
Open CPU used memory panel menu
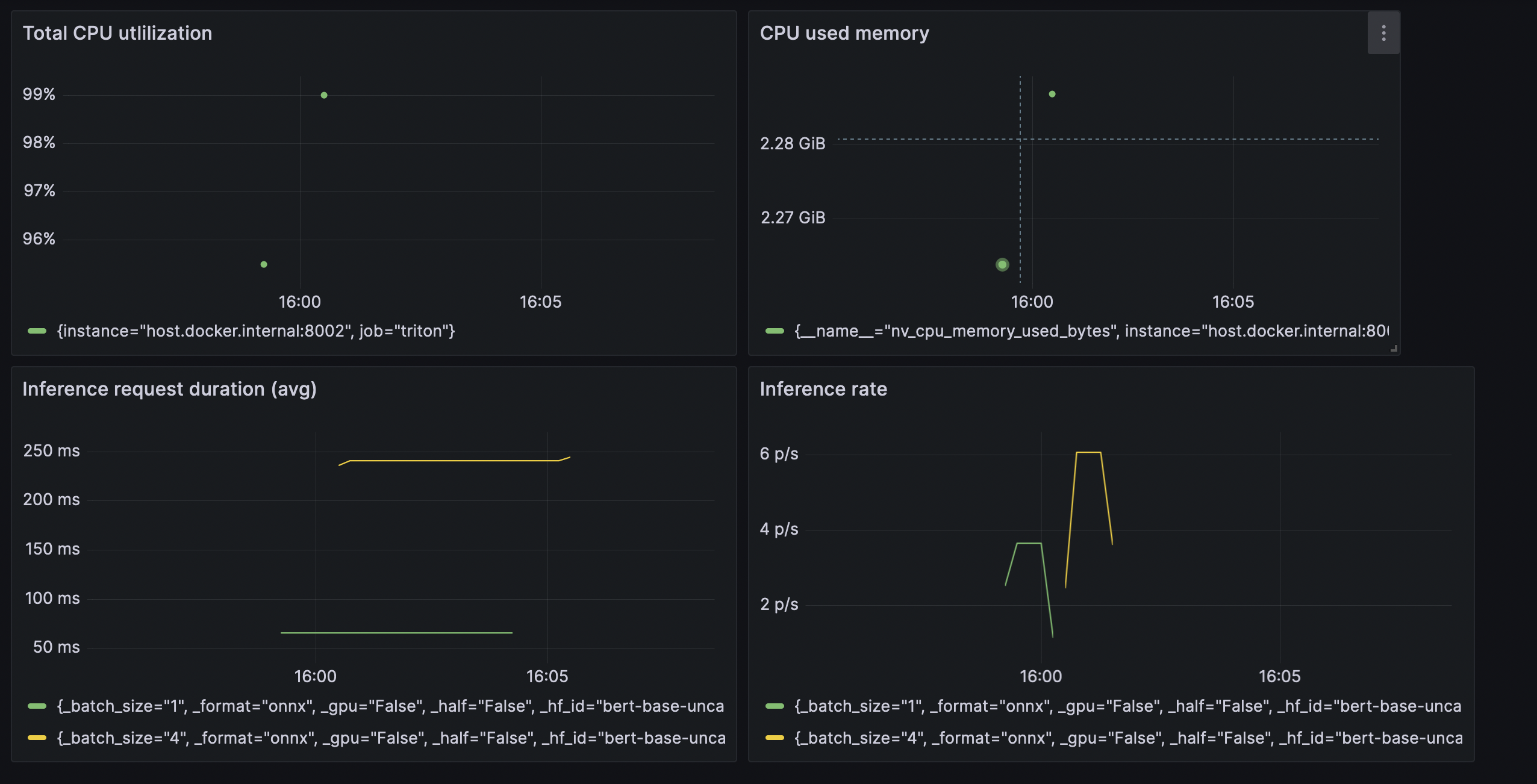1383,33
